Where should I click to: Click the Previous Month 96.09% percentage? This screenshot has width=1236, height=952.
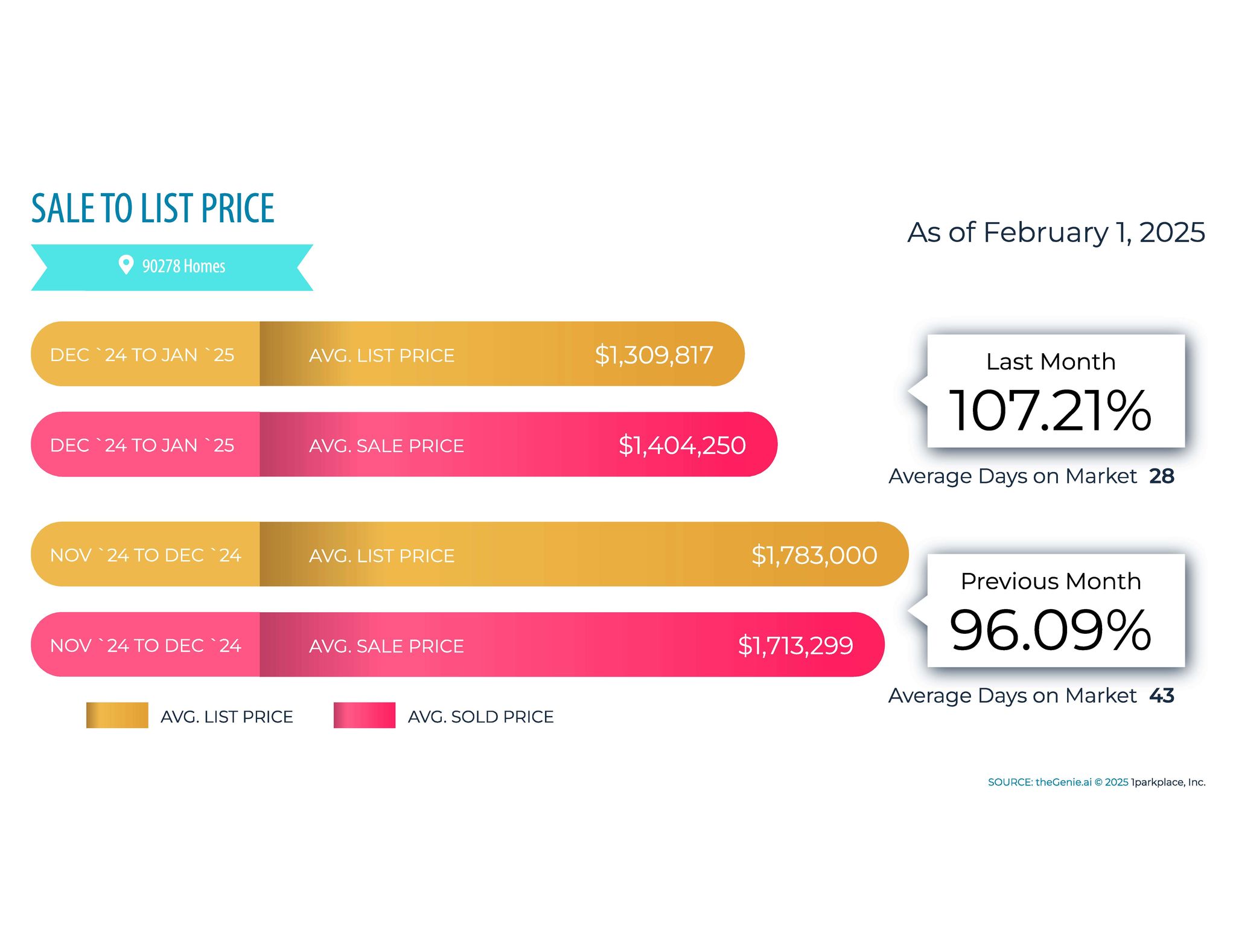(1050, 630)
